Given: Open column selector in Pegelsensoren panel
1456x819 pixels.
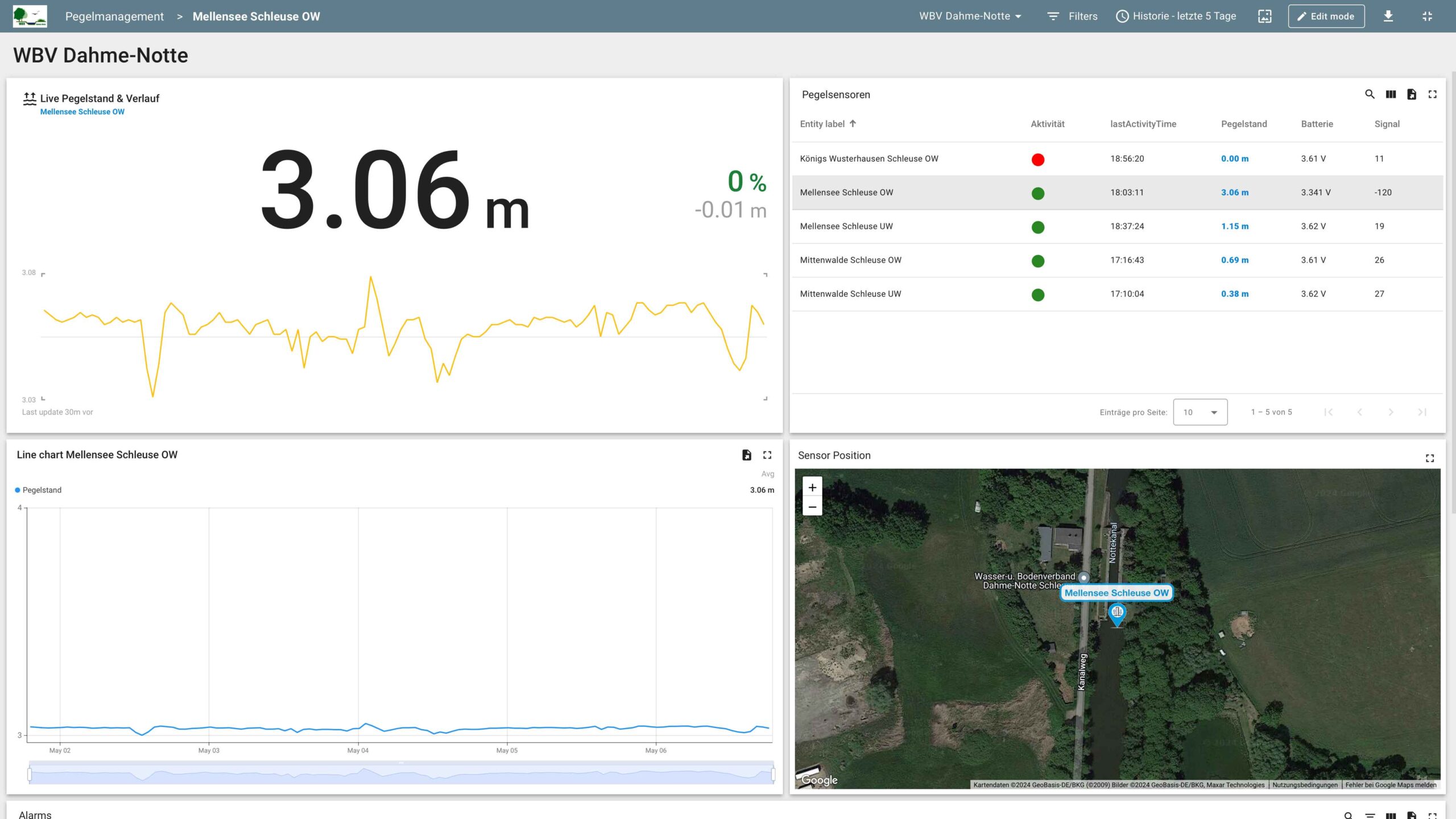Looking at the screenshot, I should tap(1391, 94).
